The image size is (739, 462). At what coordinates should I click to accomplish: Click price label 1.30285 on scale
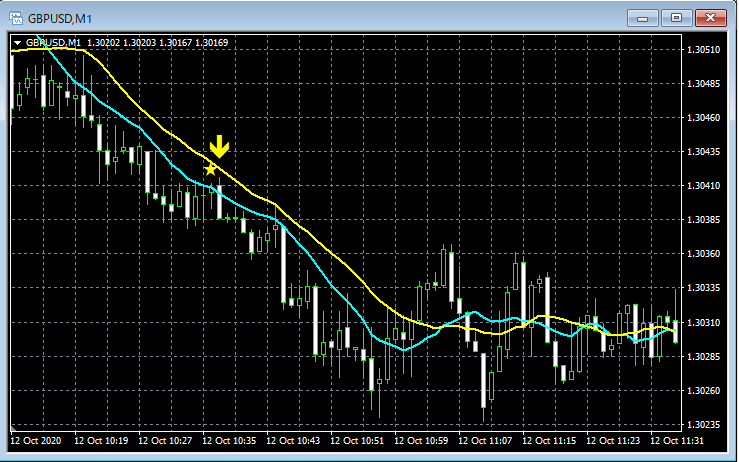[704, 356]
